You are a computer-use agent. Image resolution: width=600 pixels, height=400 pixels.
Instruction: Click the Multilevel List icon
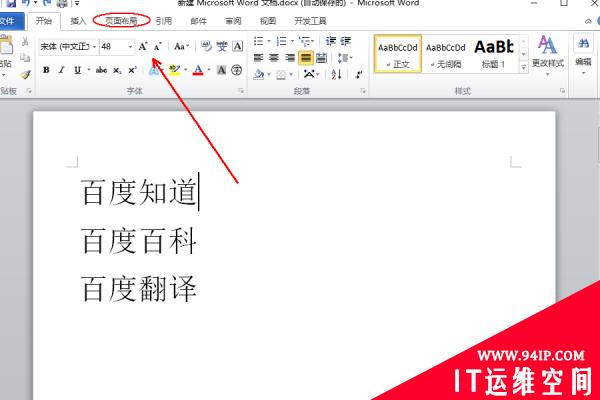pos(305,41)
